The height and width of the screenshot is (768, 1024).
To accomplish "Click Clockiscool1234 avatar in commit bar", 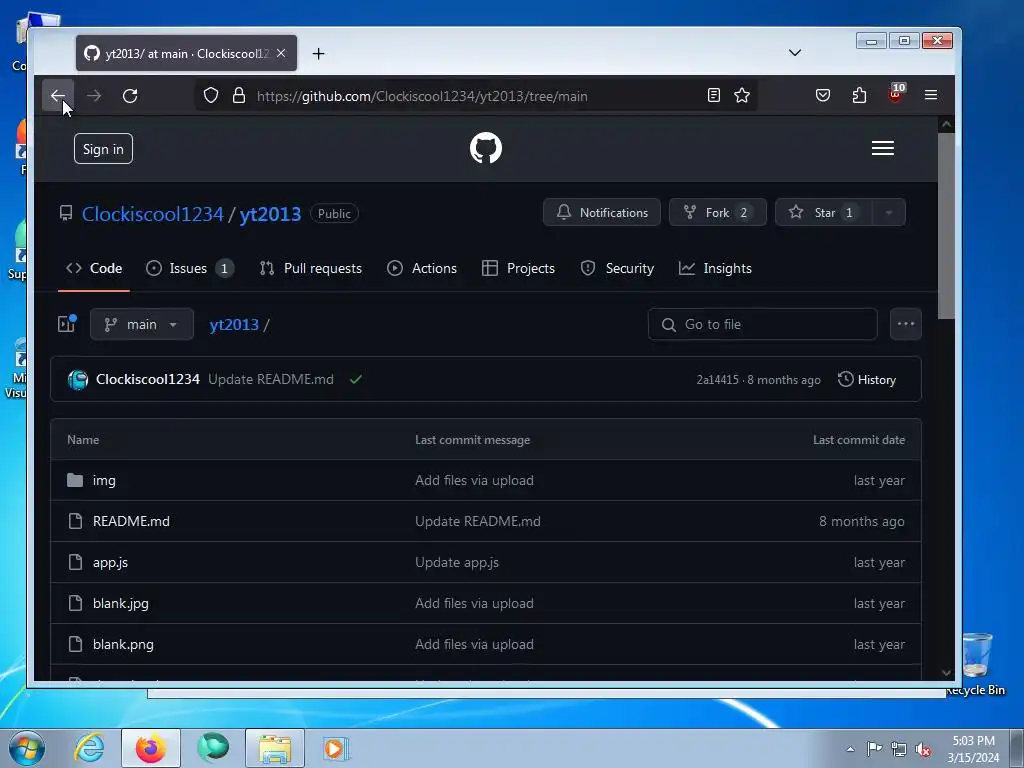I will point(78,379).
